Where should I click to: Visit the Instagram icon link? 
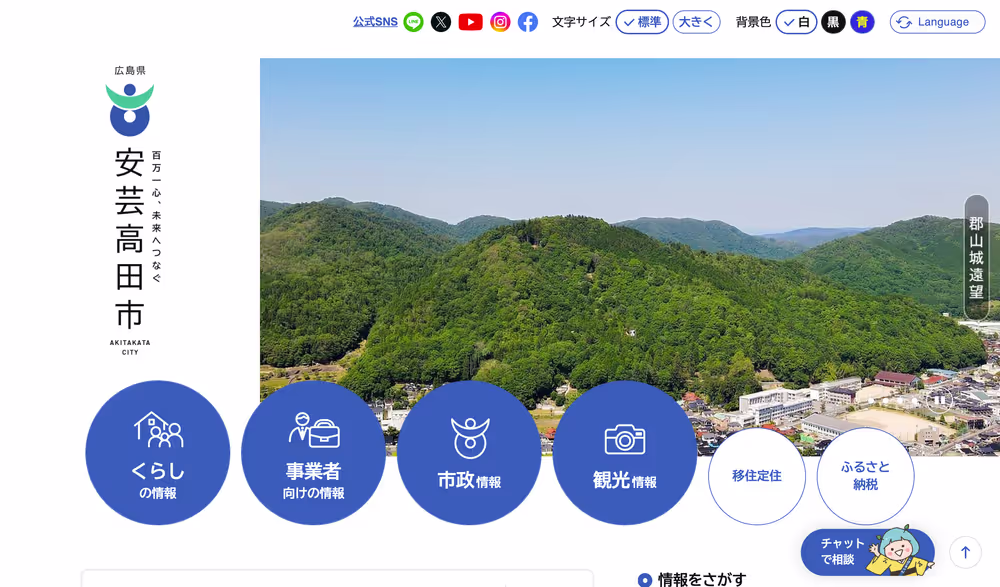[x=500, y=22]
